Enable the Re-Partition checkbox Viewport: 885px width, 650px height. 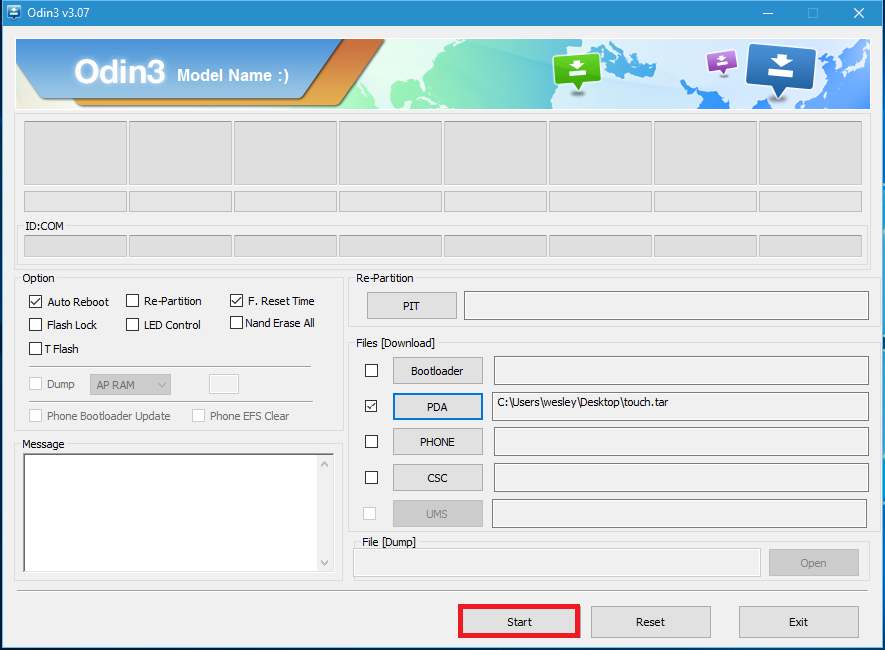133,301
